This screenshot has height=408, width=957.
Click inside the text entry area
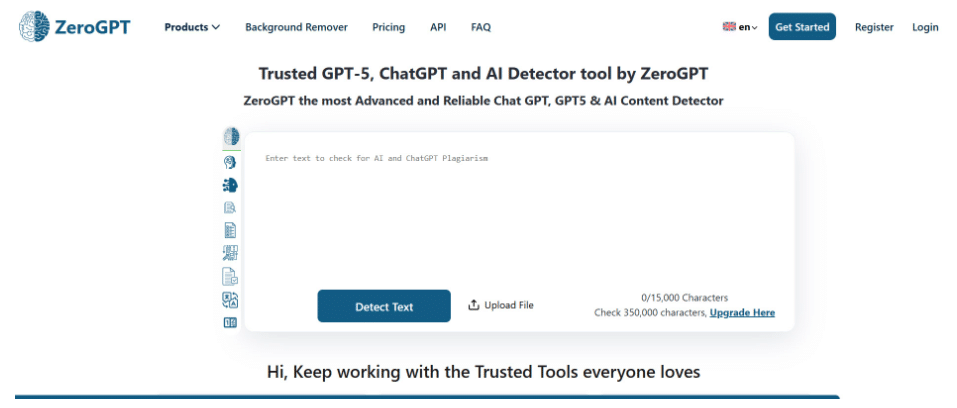point(519,214)
